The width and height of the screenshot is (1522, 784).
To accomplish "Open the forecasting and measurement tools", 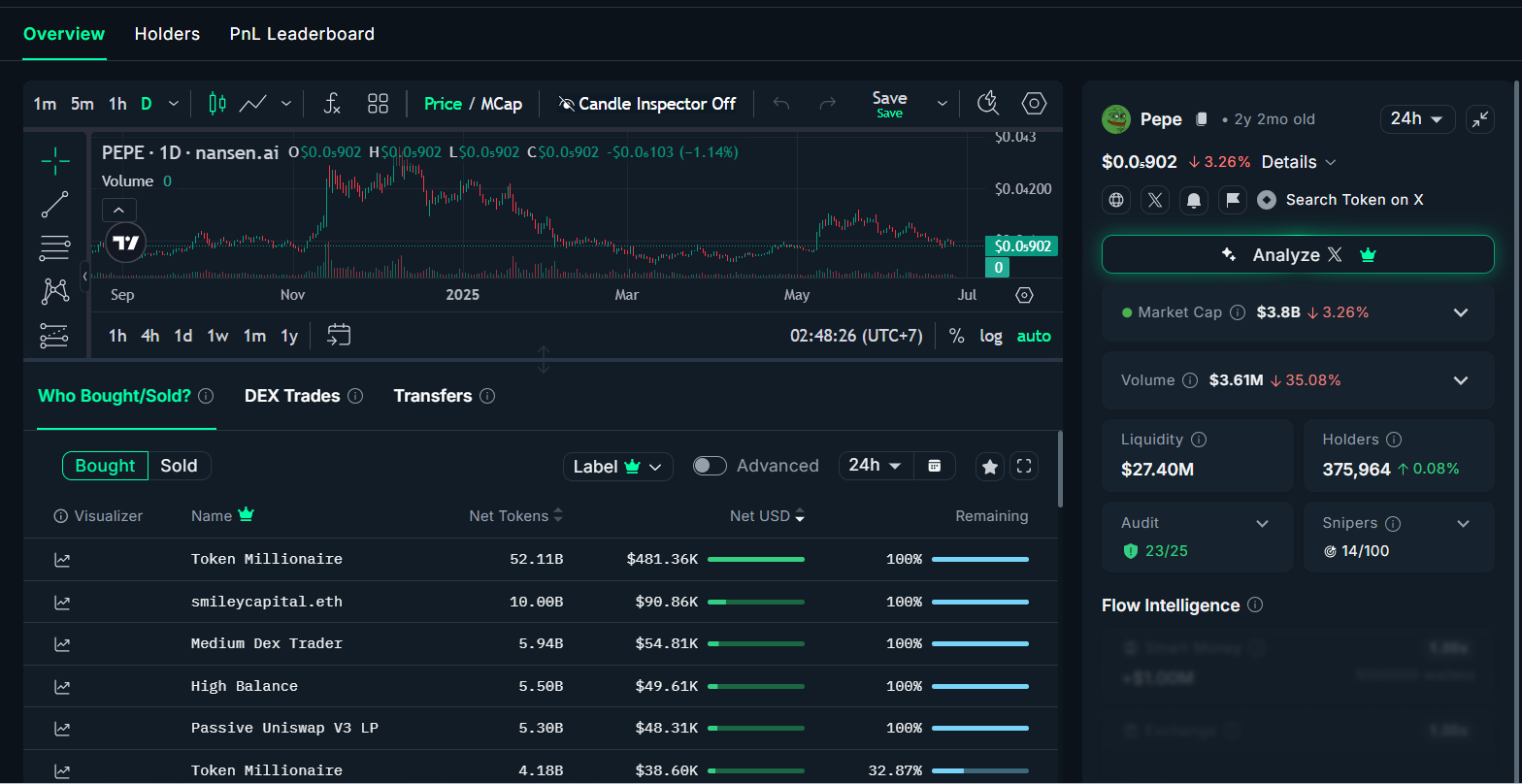I will (x=55, y=335).
